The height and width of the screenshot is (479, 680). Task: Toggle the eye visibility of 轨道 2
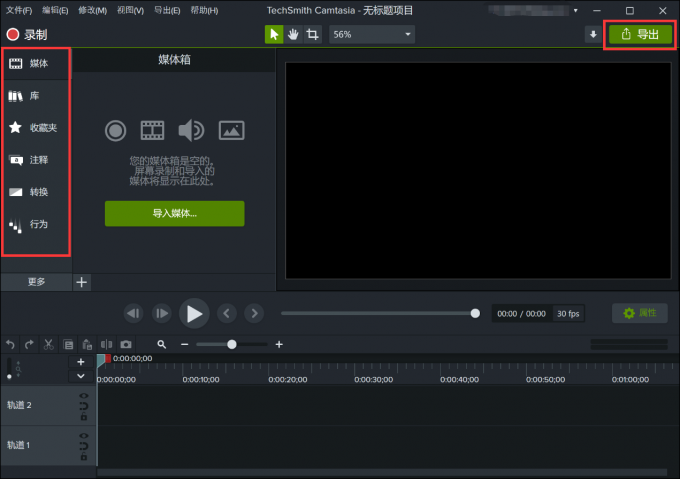[x=84, y=396]
